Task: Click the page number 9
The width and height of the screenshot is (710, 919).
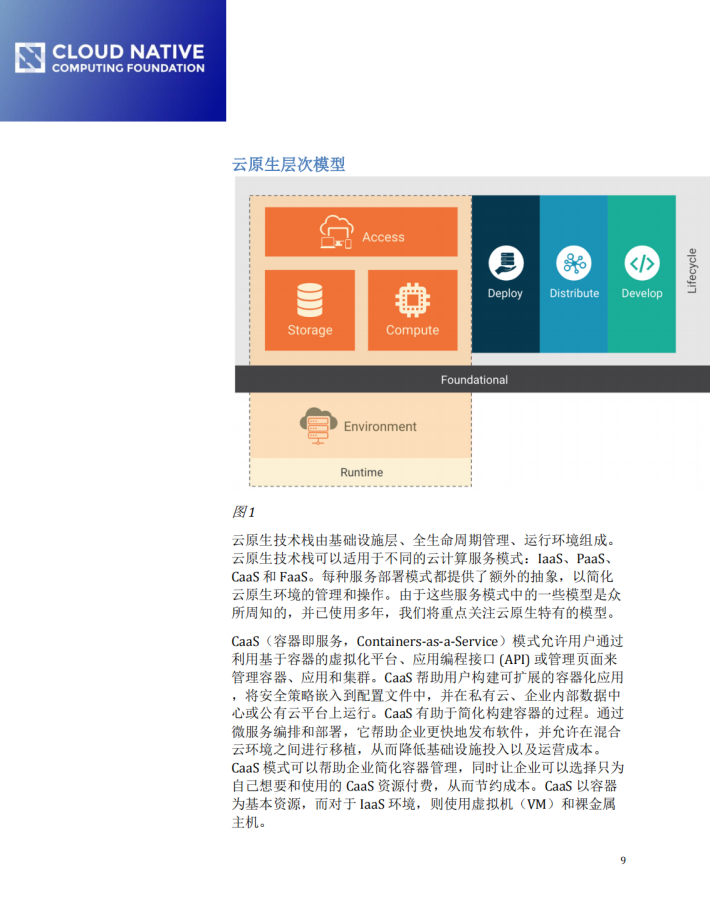Action: click(622, 860)
